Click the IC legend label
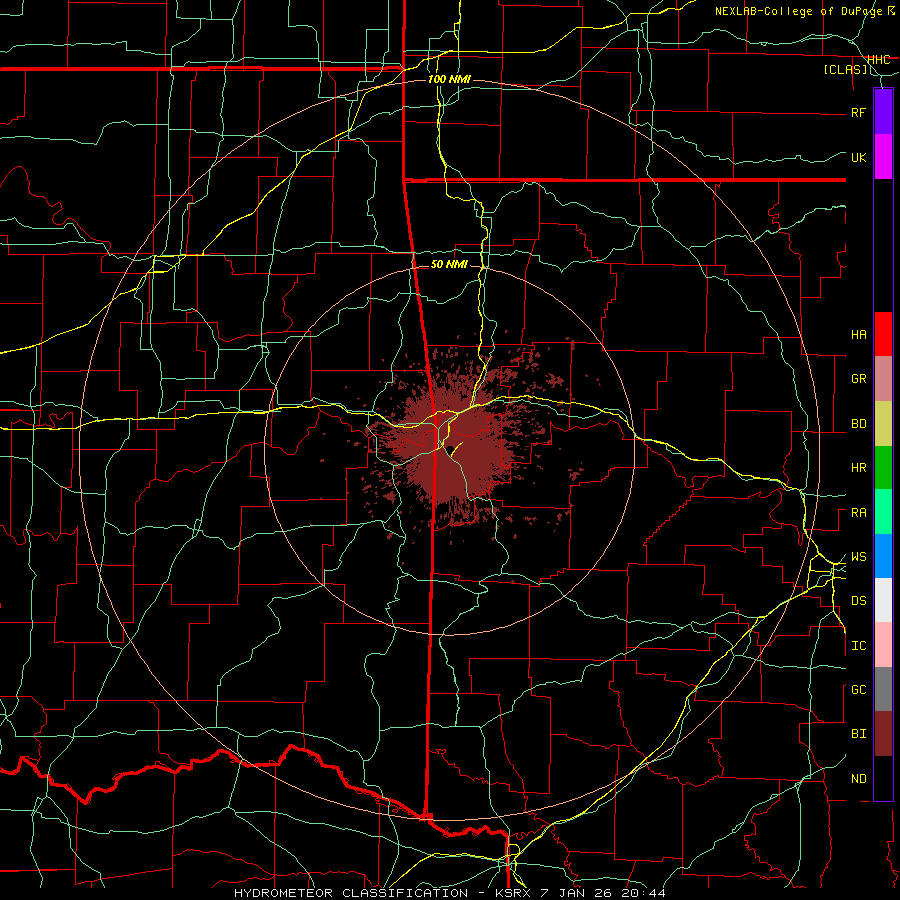Image resolution: width=900 pixels, height=900 pixels. [x=858, y=646]
